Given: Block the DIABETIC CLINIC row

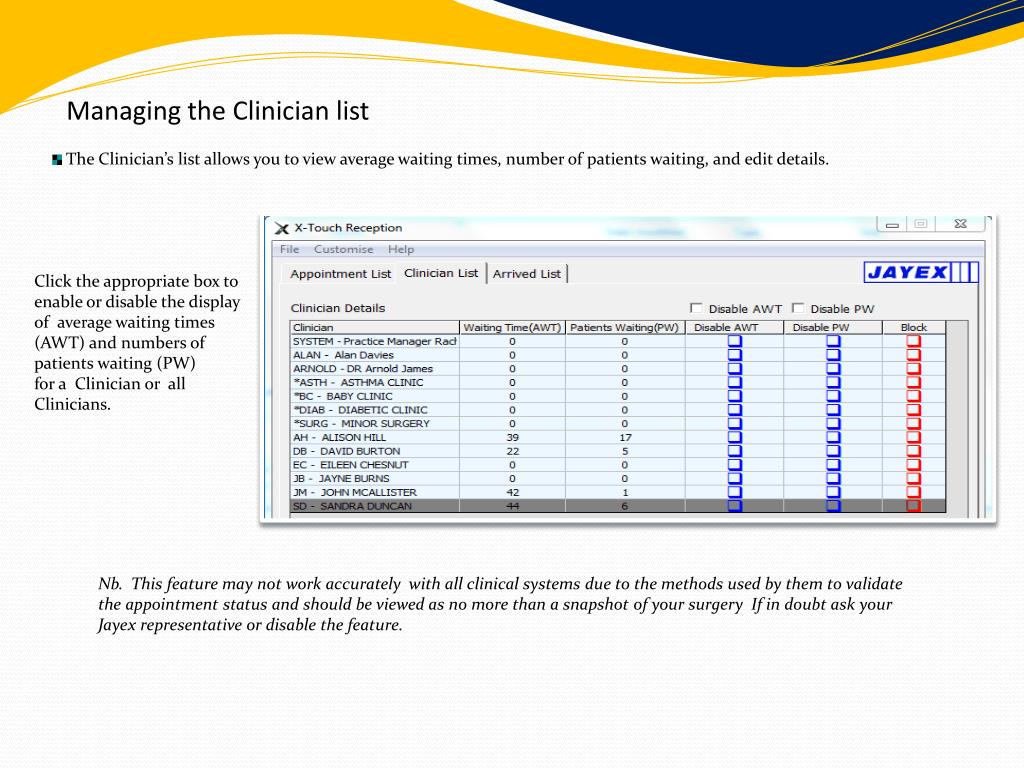Looking at the screenshot, I should pyautogui.click(x=913, y=409).
